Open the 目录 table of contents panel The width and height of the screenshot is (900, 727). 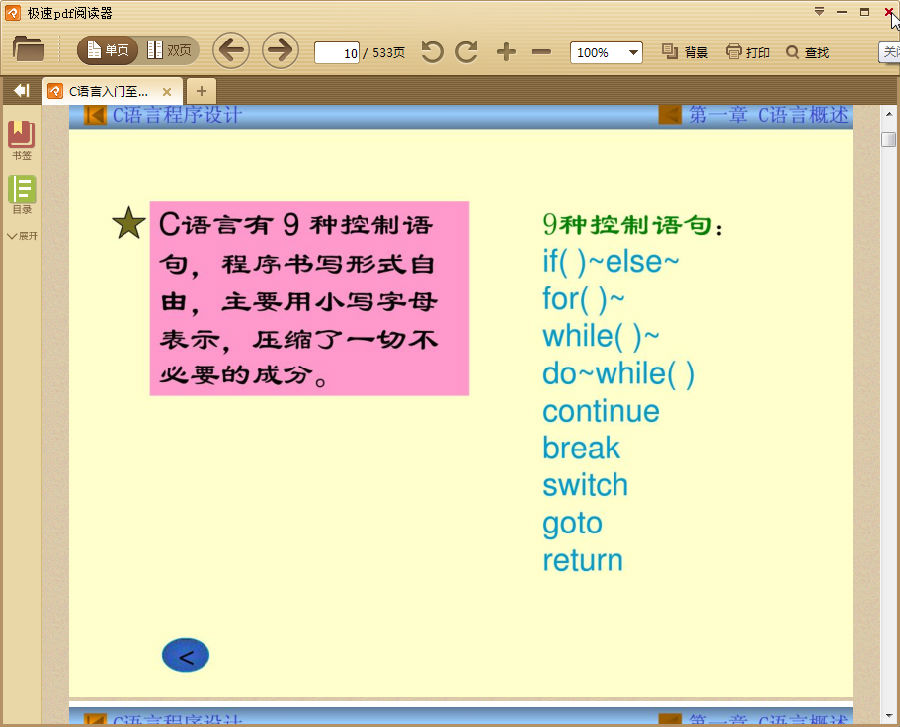coord(20,192)
